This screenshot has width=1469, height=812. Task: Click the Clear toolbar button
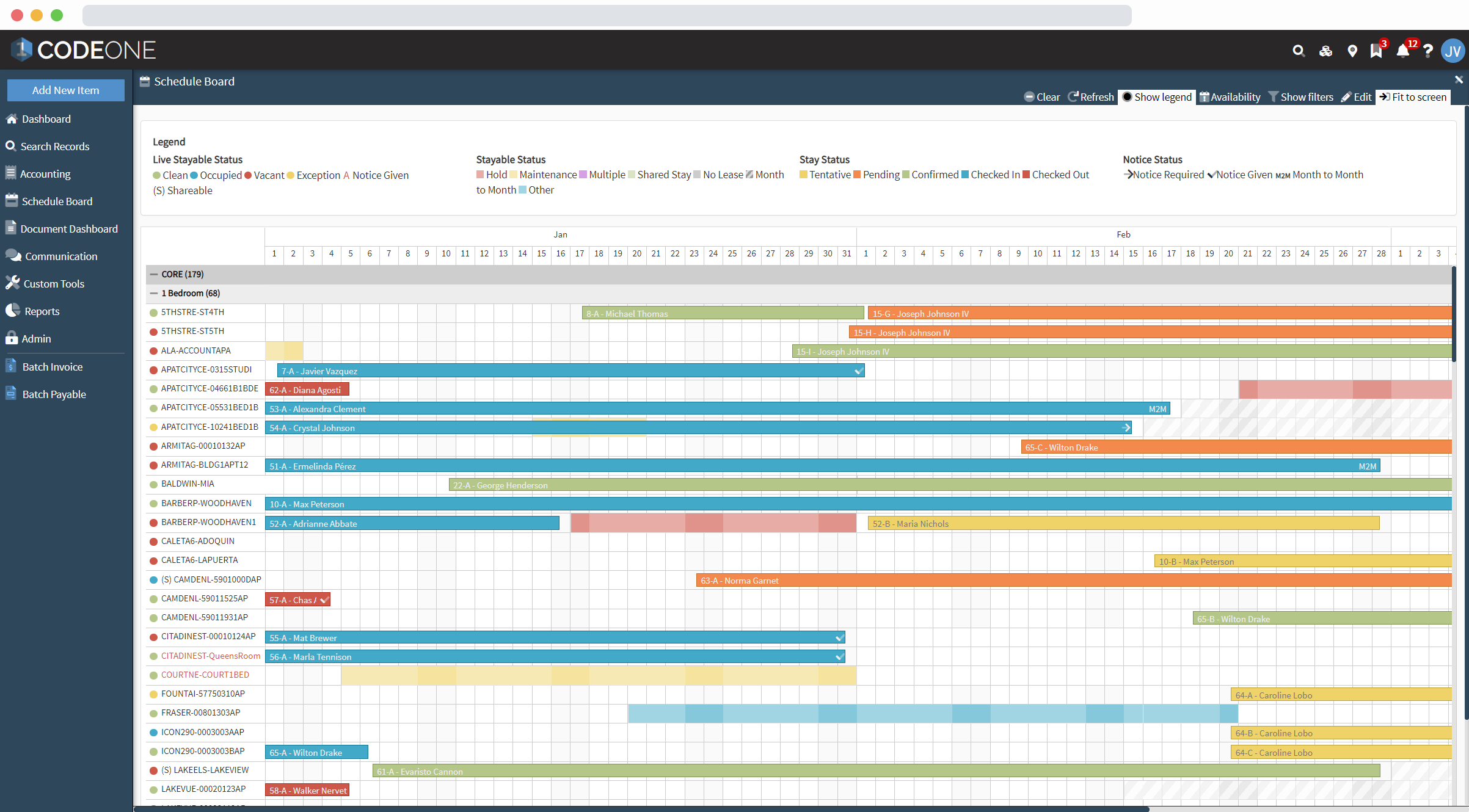pyautogui.click(x=1042, y=97)
